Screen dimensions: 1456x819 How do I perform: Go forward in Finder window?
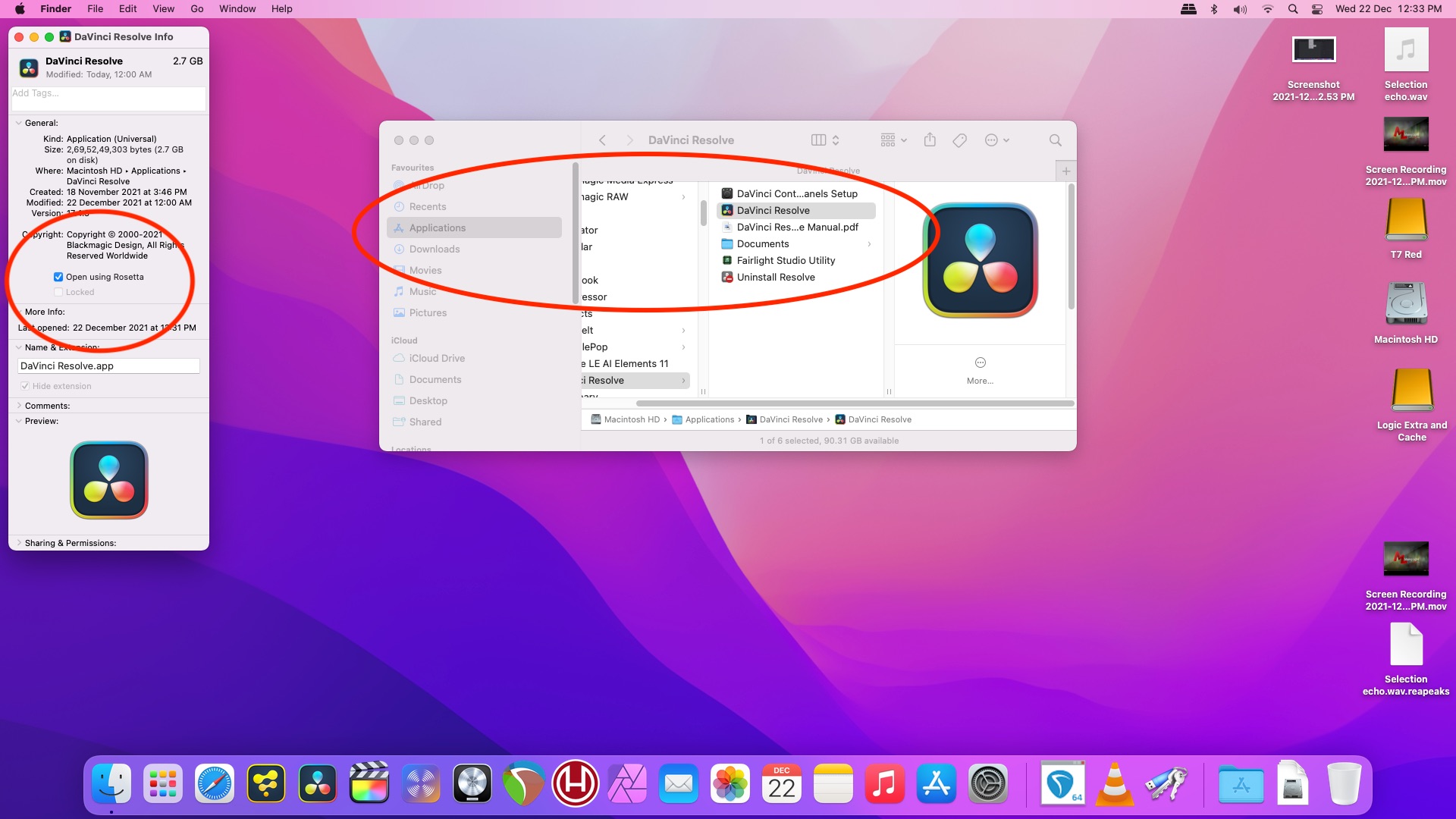click(x=629, y=140)
